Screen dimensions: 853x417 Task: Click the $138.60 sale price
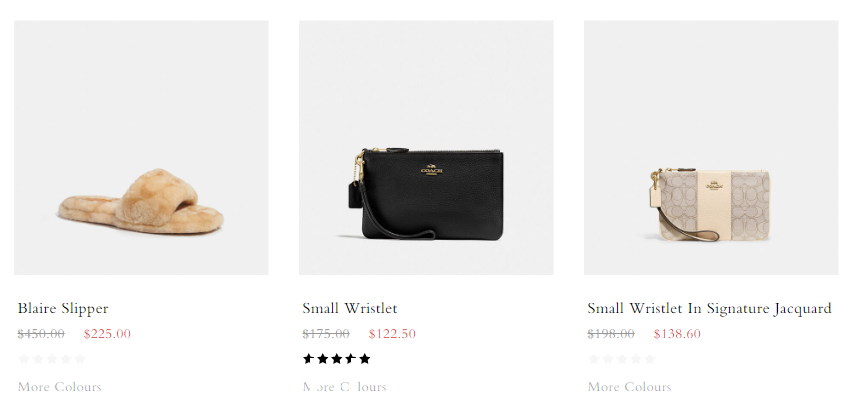pyautogui.click(x=677, y=334)
